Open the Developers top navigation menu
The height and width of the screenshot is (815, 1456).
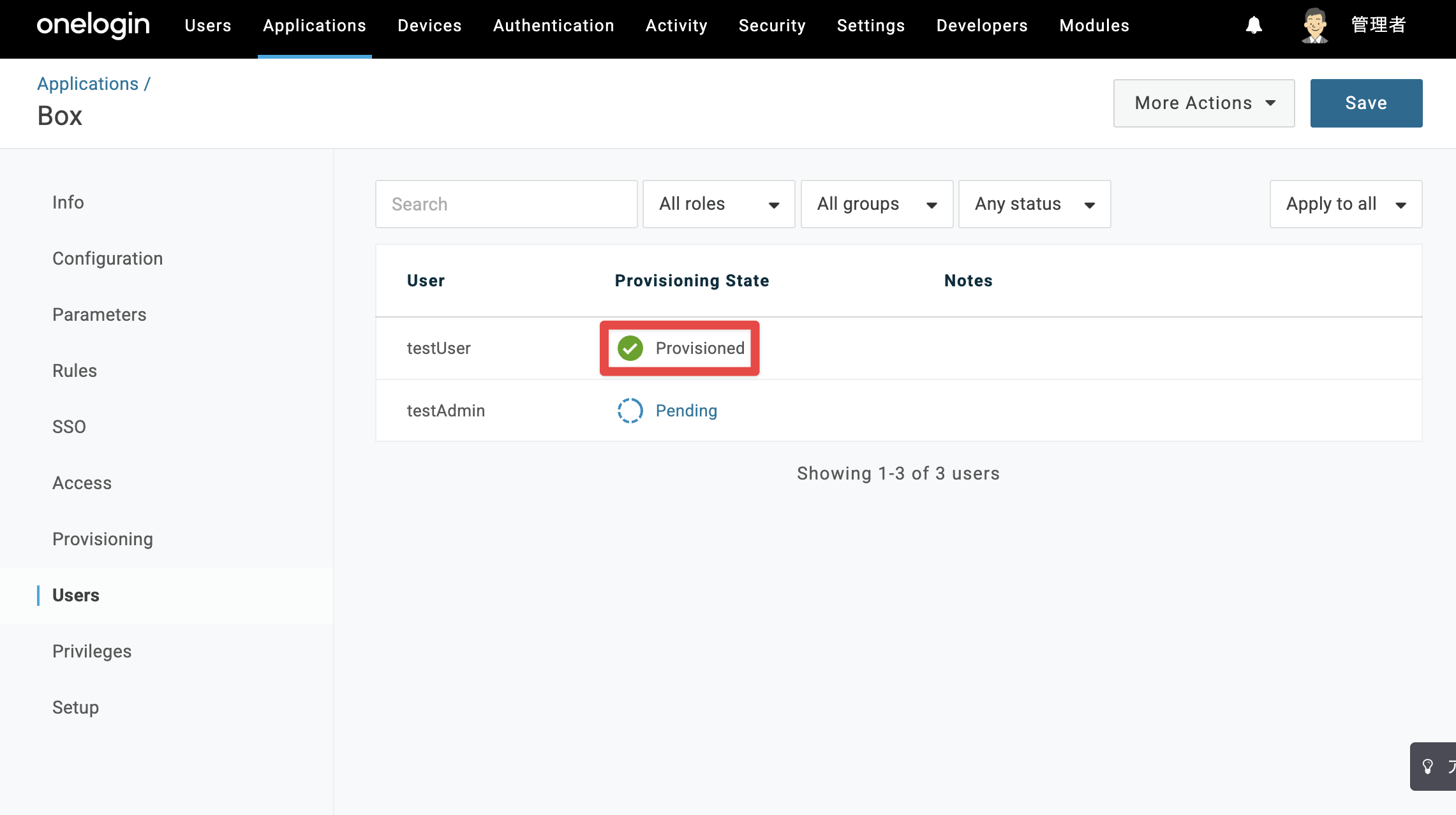click(x=982, y=26)
